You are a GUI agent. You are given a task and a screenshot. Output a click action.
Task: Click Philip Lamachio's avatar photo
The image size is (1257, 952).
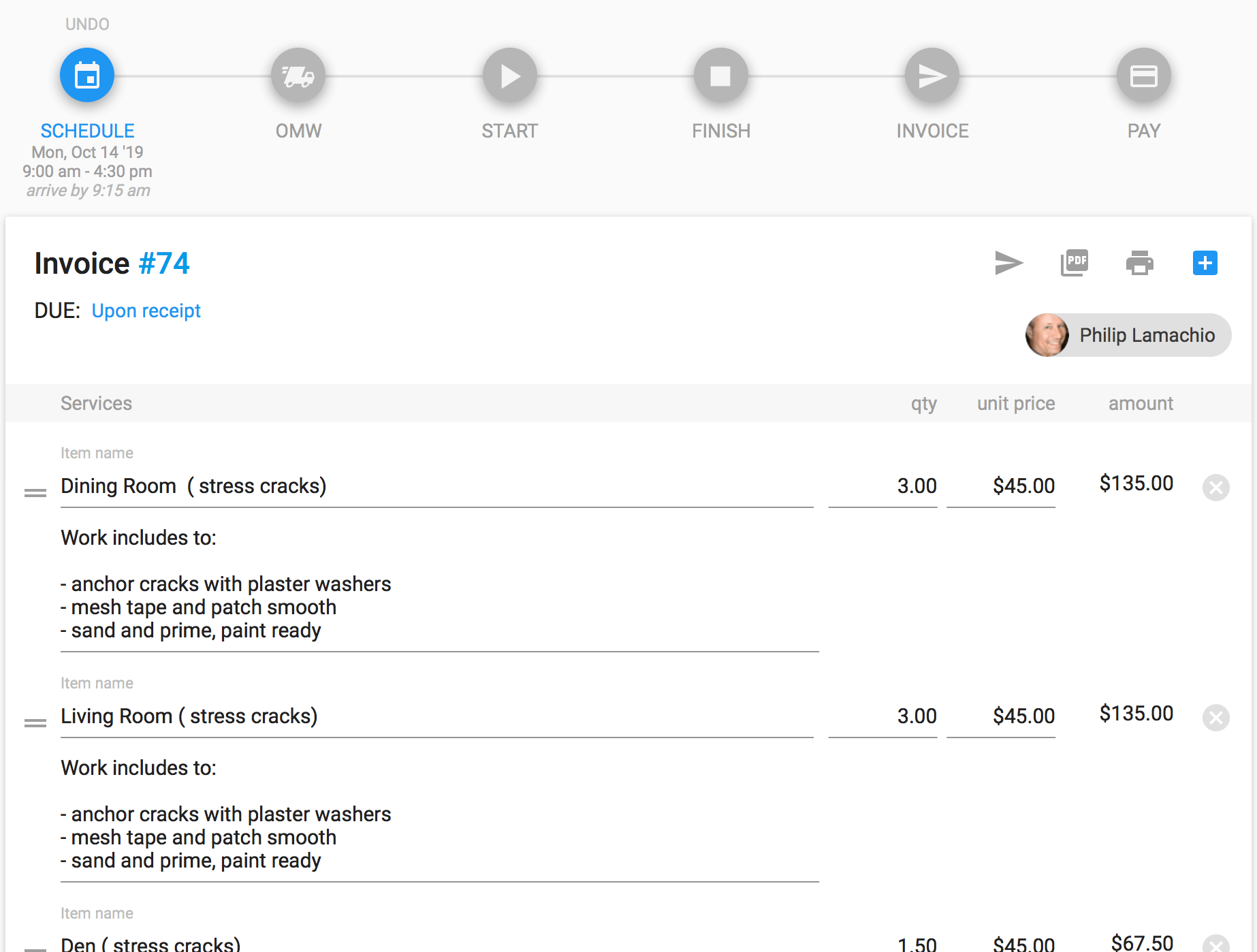click(x=1047, y=335)
